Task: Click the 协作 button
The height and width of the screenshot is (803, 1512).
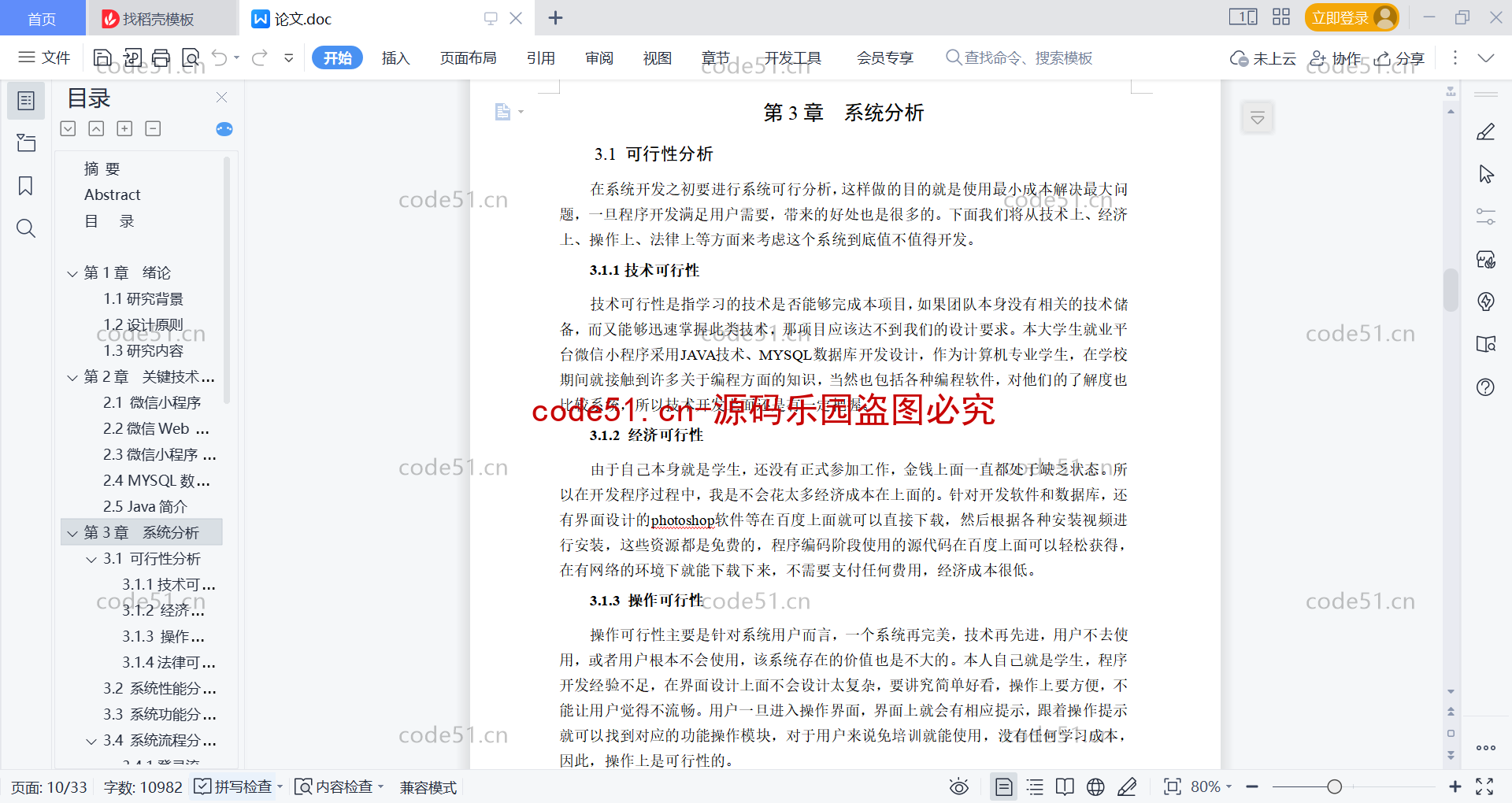Action: (x=1335, y=58)
